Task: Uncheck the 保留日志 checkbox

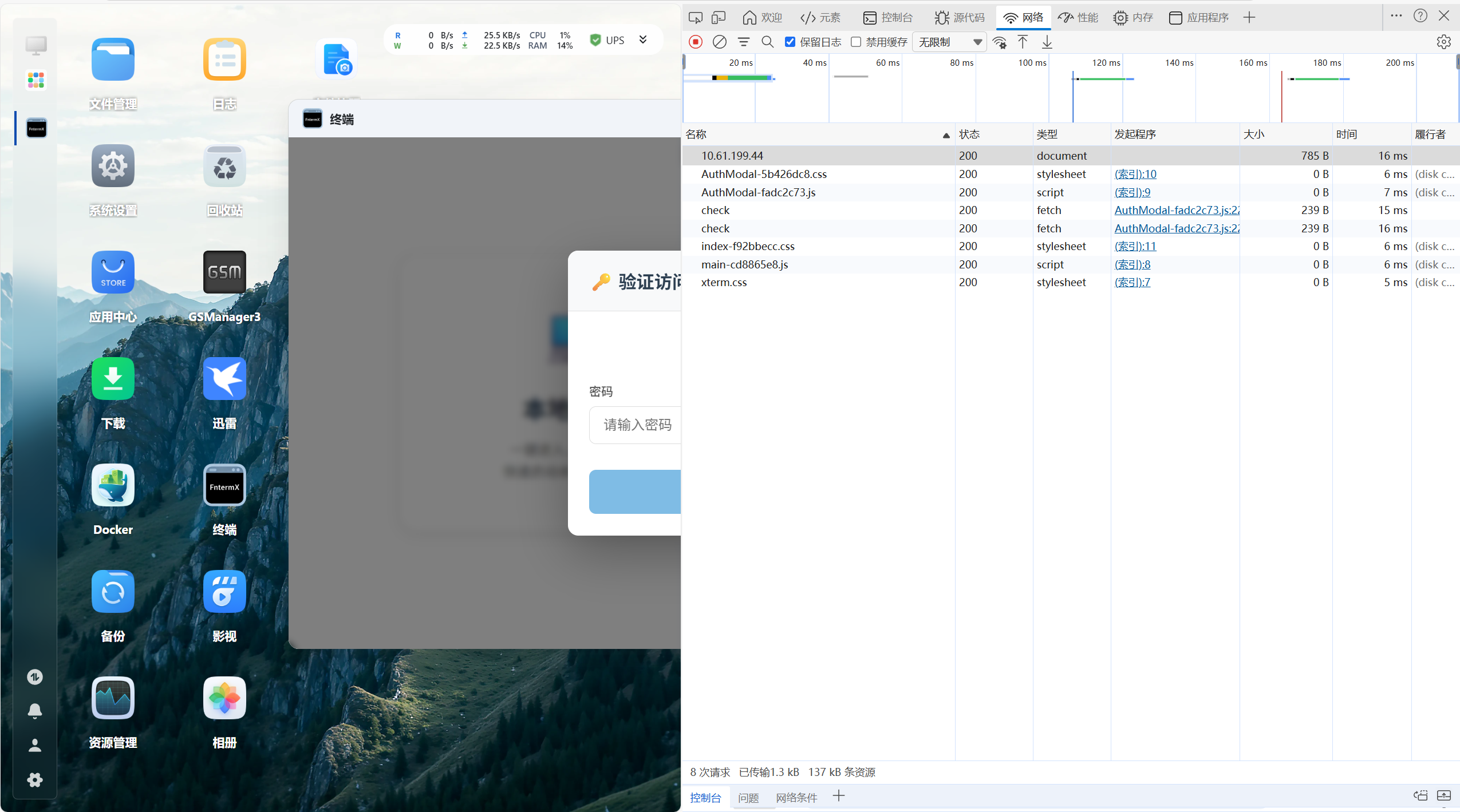Action: (x=791, y=42)
